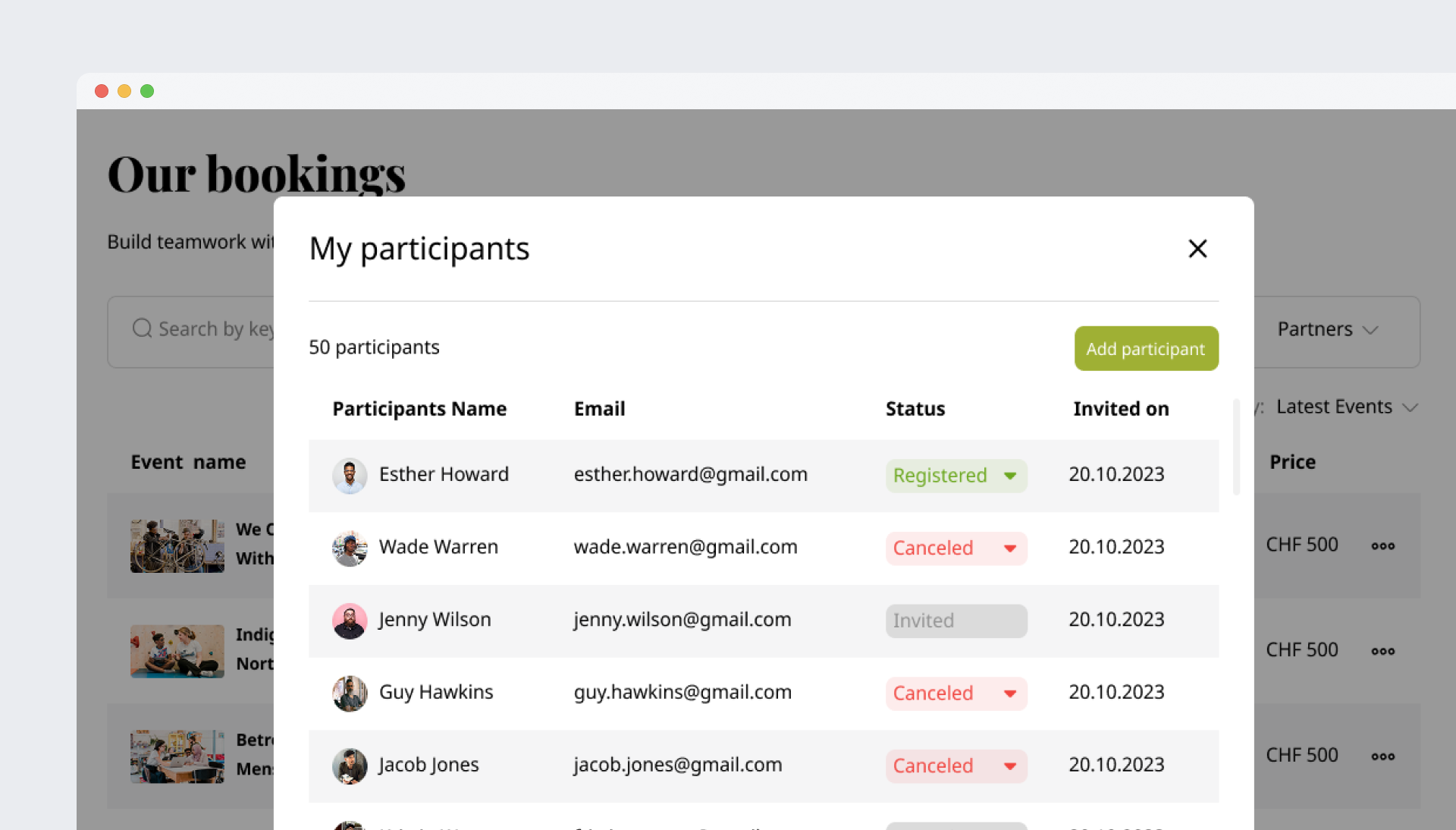Click Jenny Wilson's avatar picture
1456x830 pixels.
pyautogui.click(x=350, y=621)
